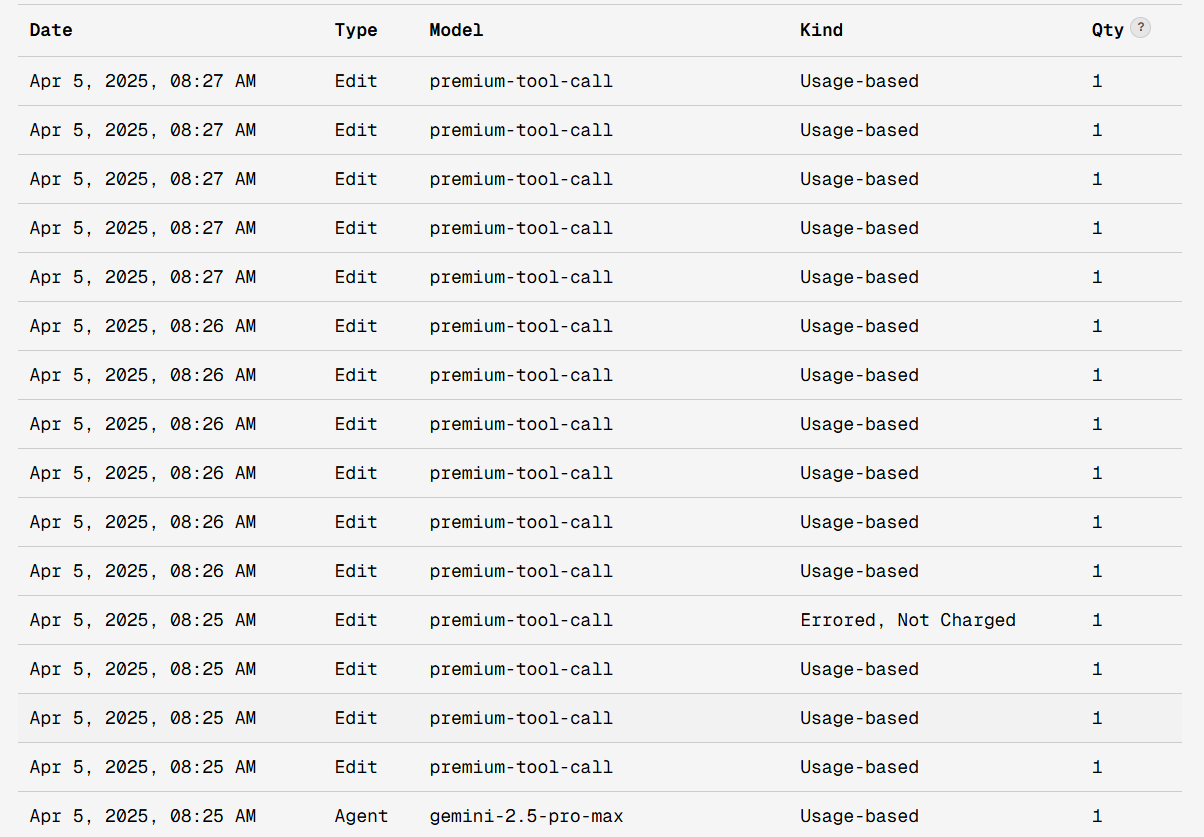Click the question-mark help icon beside Qty

[x=1140, y=28]
